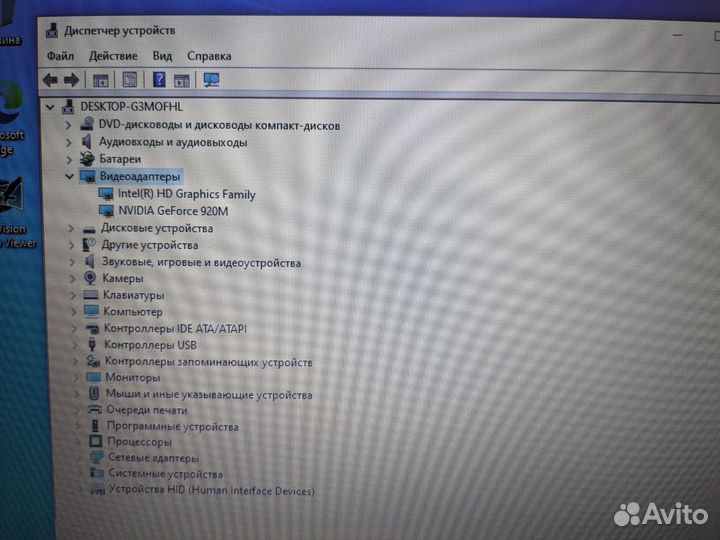Open the Microsoft Edge desktop shortcut
This screenshot has height=540, width=720.
[11, 117]
